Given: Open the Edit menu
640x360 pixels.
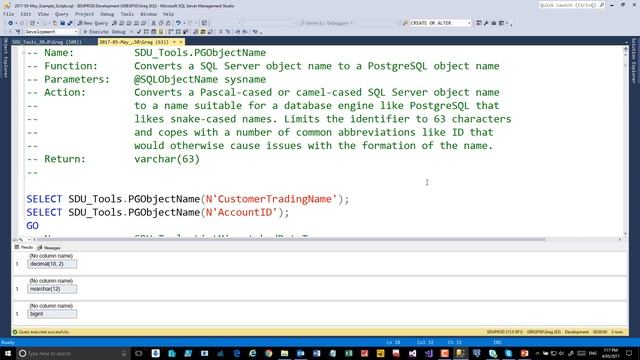Looking at the screenshot, I should 26,14.
